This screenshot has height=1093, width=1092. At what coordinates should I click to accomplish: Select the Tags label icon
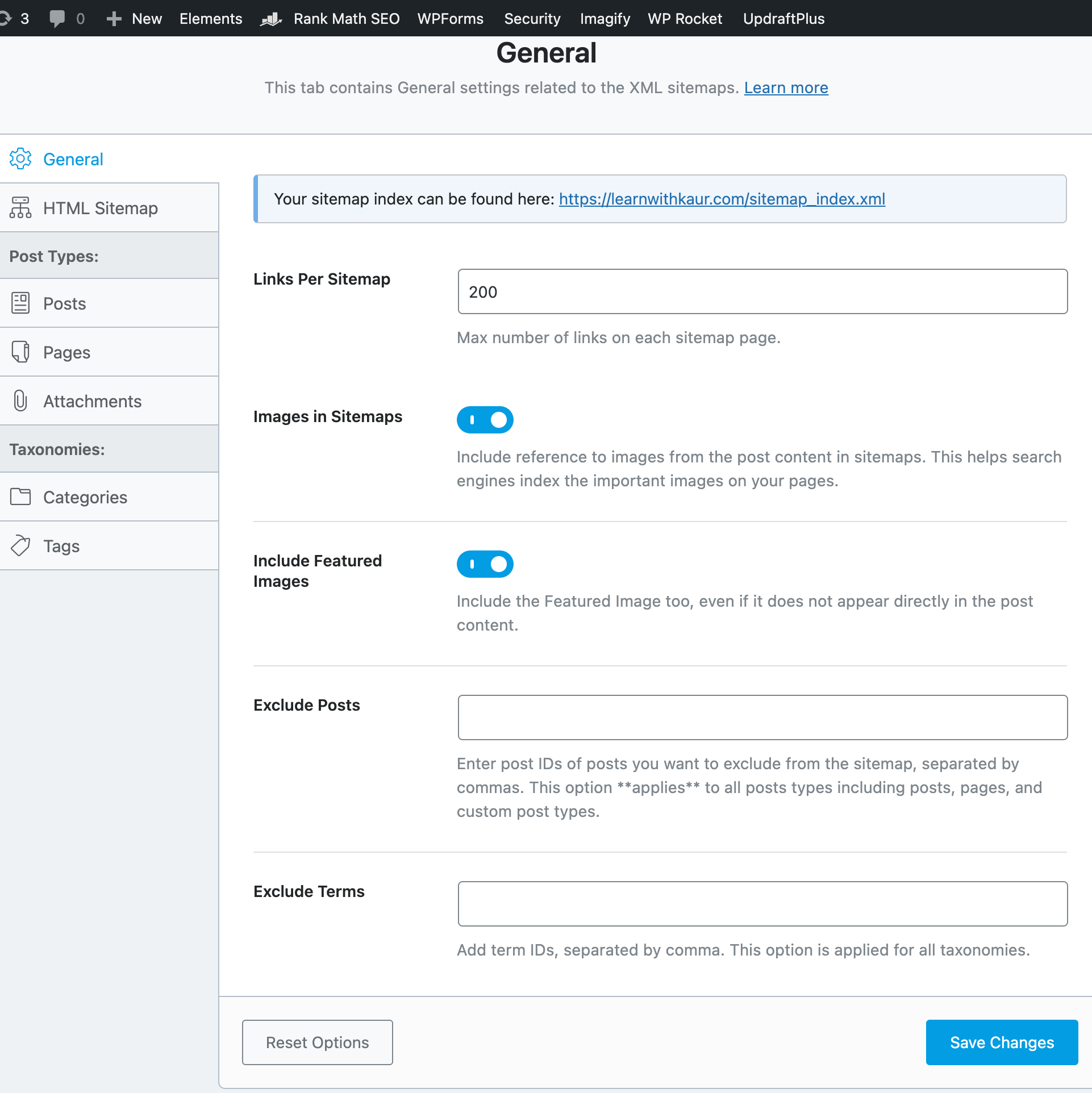(x=20, y=545)
